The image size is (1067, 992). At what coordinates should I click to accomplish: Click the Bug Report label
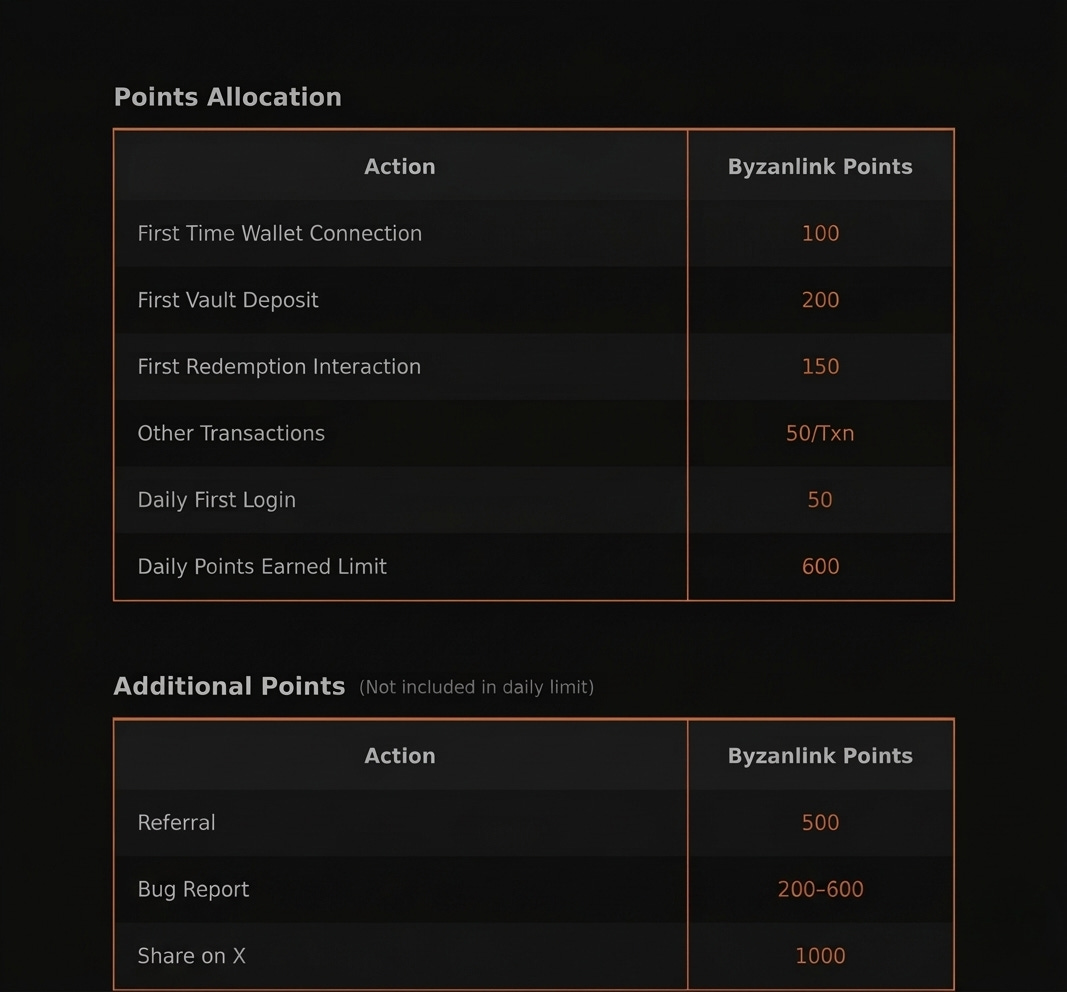pos(193,889)
